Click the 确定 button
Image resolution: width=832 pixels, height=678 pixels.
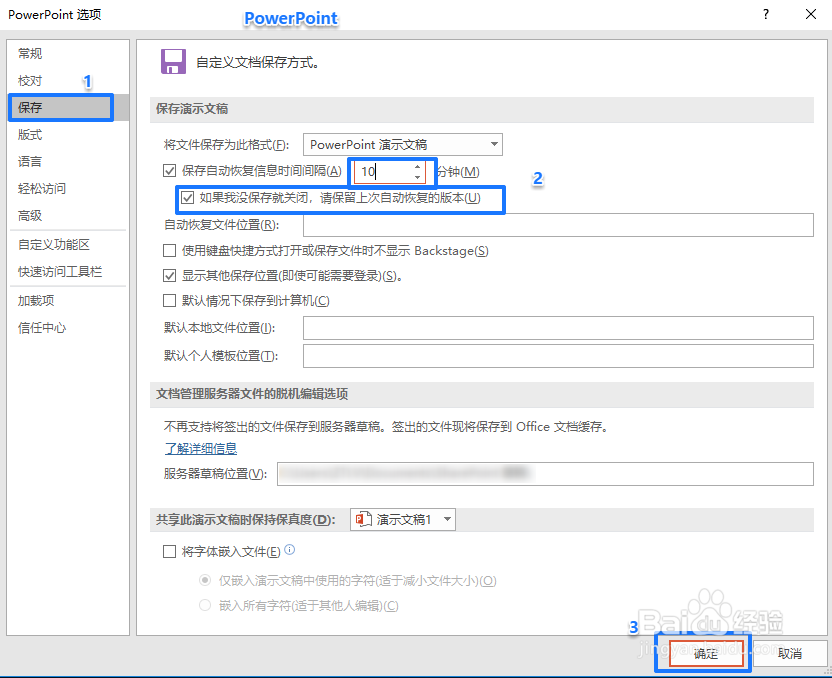[706, 654]
